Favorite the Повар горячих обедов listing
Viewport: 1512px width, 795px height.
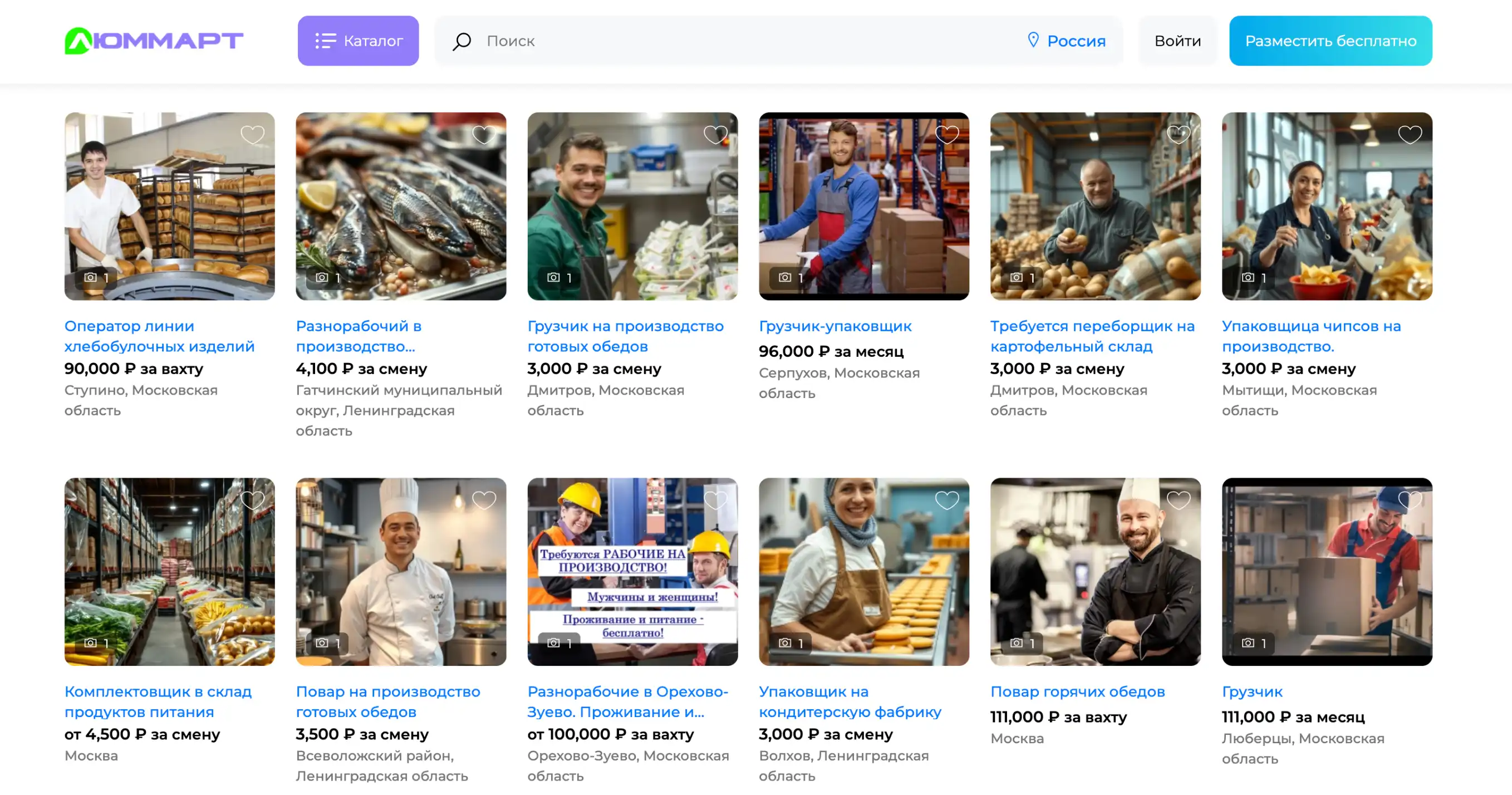tap(1178, 500)
